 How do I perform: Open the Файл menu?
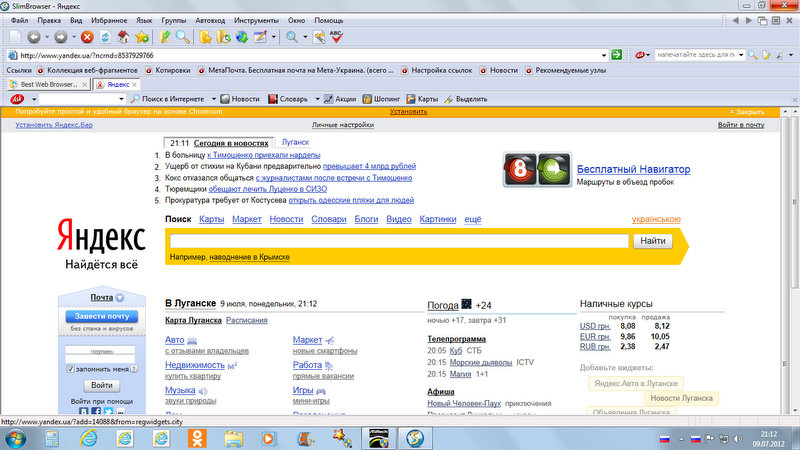pos(19,20)
